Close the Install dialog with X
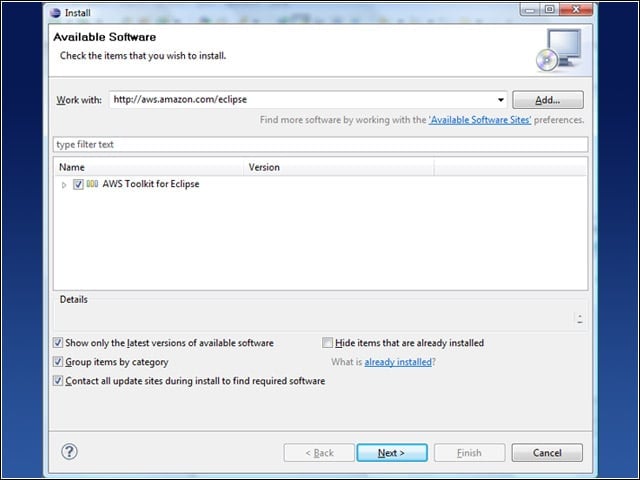Image resolution: width=640 pixels, height=480 pixels. point(576,10)
